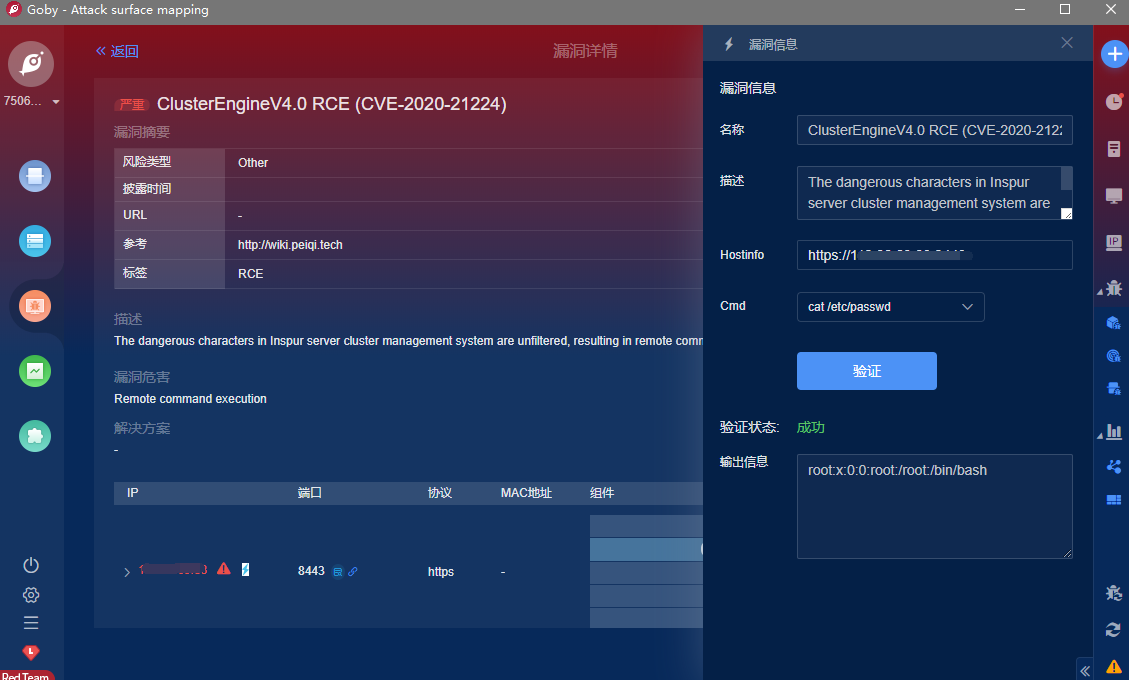Click the blue plus new scan button
This screenshot has width=1129, height=680.
(x=1114, y=54)
